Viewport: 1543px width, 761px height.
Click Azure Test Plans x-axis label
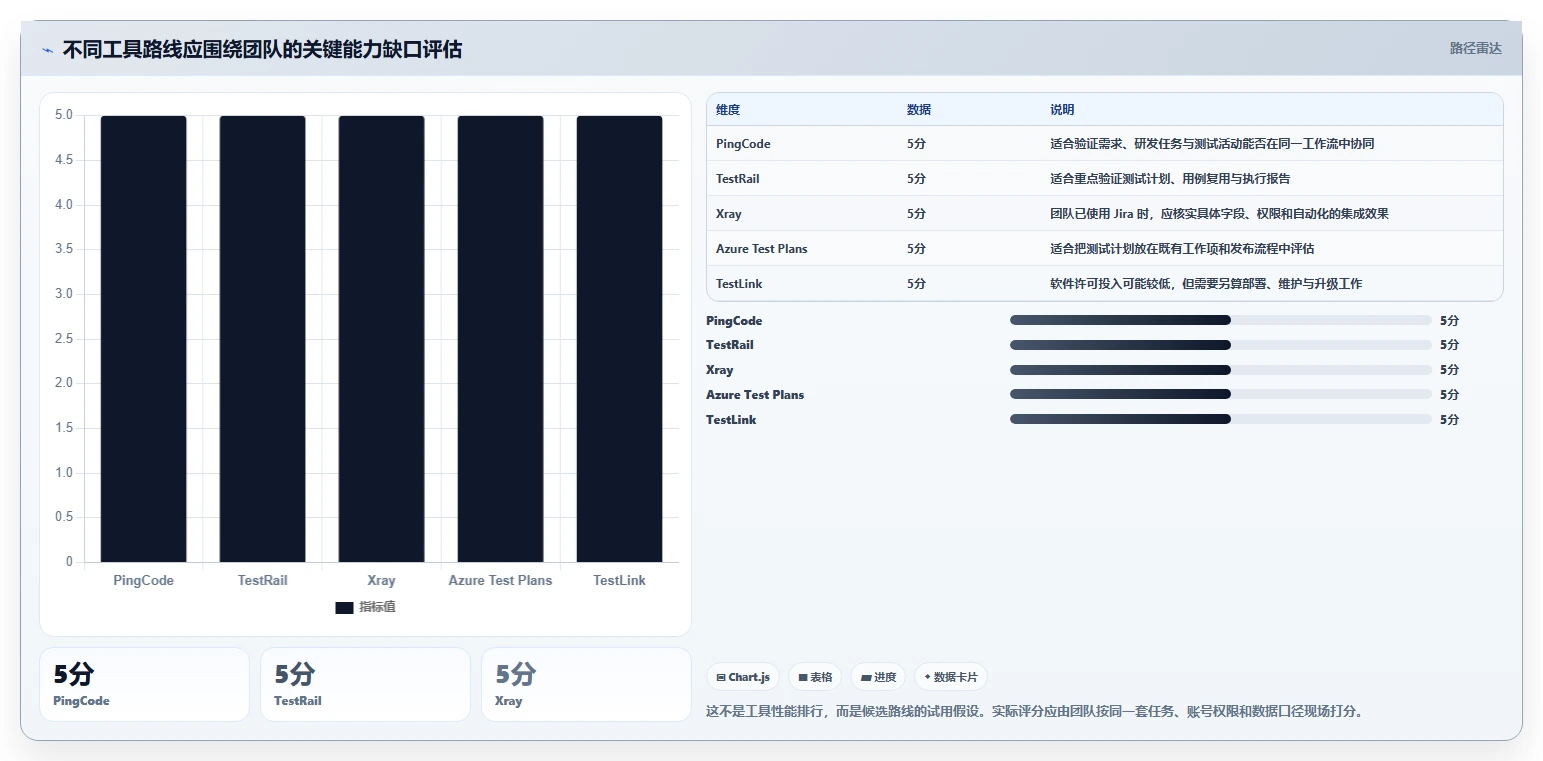pos(500,580)
